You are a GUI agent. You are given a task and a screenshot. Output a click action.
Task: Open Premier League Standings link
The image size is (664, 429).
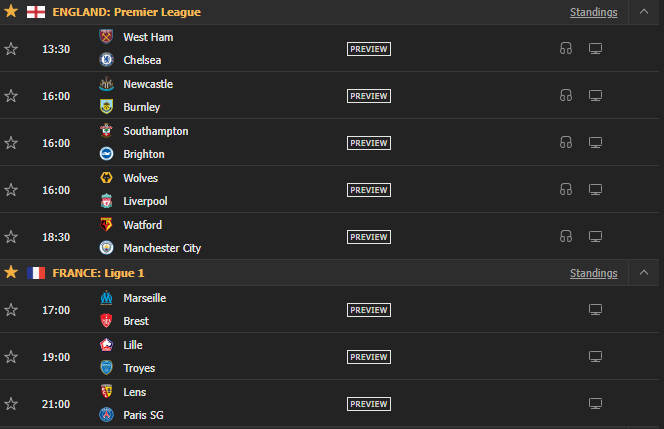[x=593, y=13]
